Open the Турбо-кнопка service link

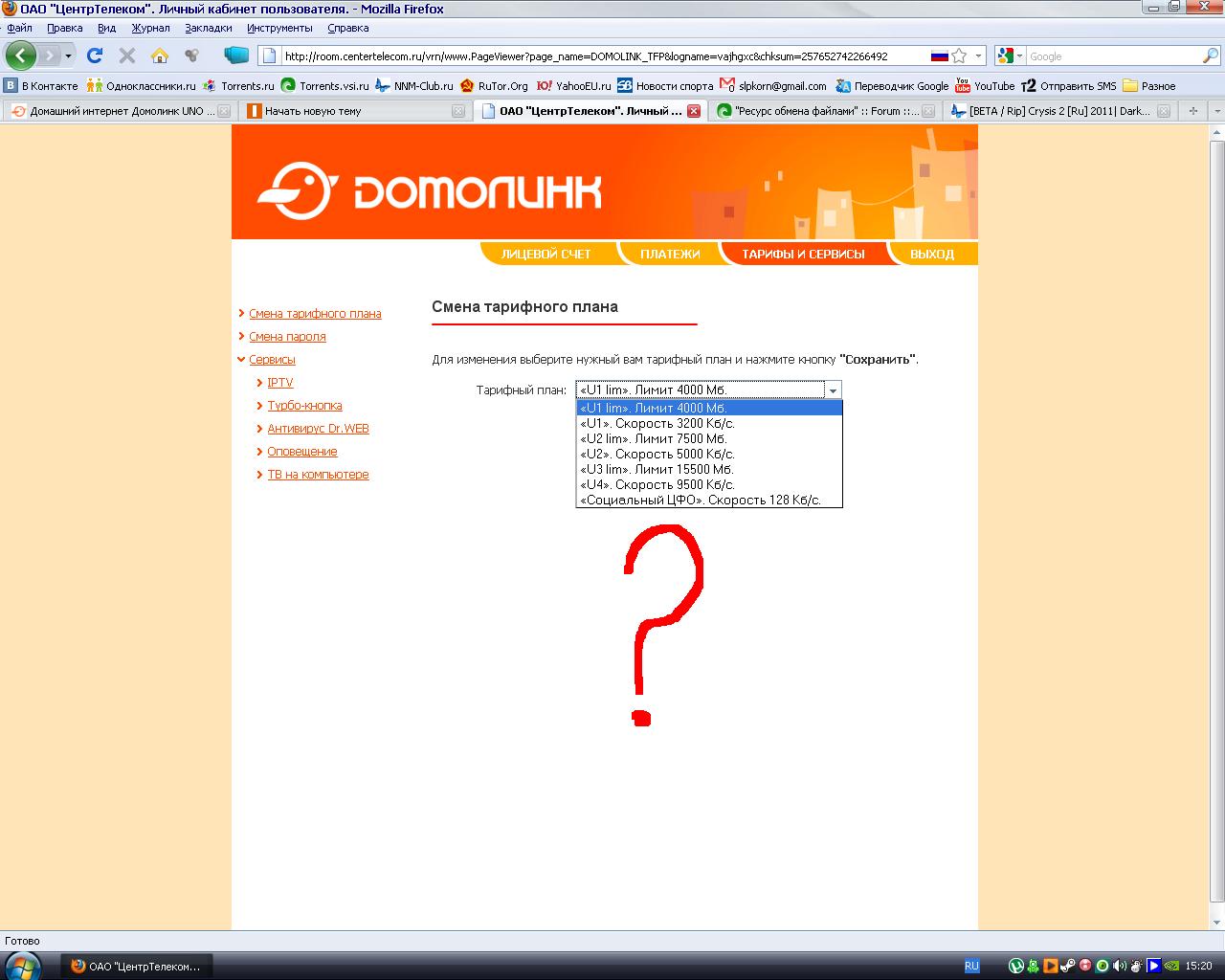[x=304, y=406]
